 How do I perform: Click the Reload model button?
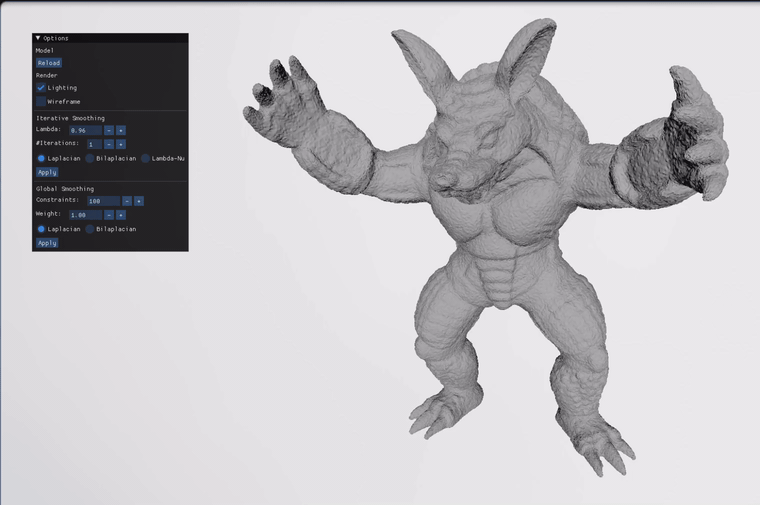point(48,63)
